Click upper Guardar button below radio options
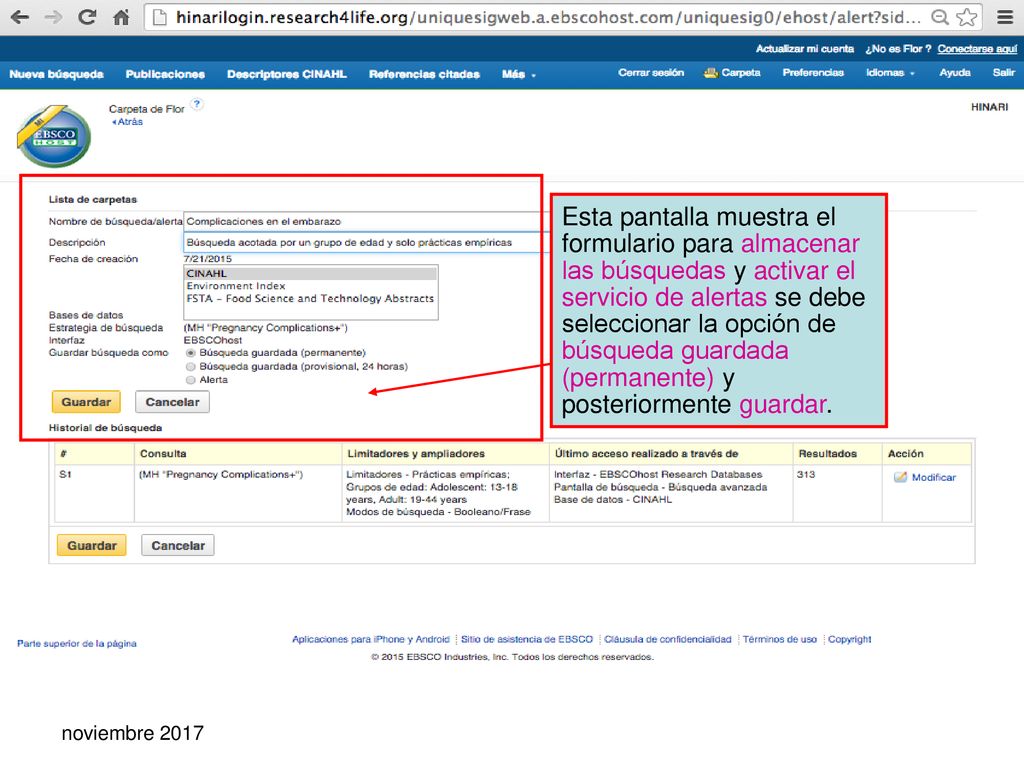 click(86, 402)
